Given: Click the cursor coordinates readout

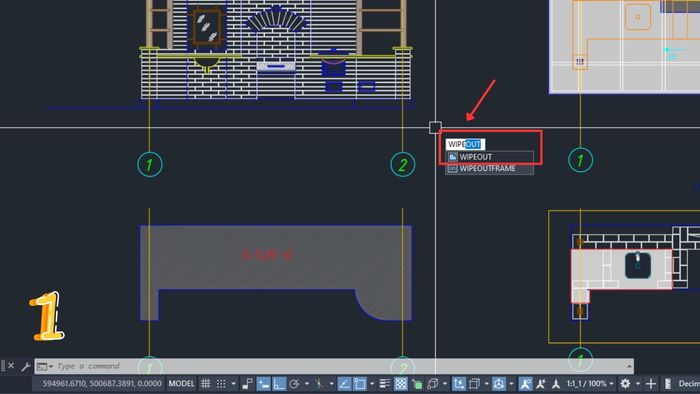Looking at the screenshot, I should click(102, 384).
